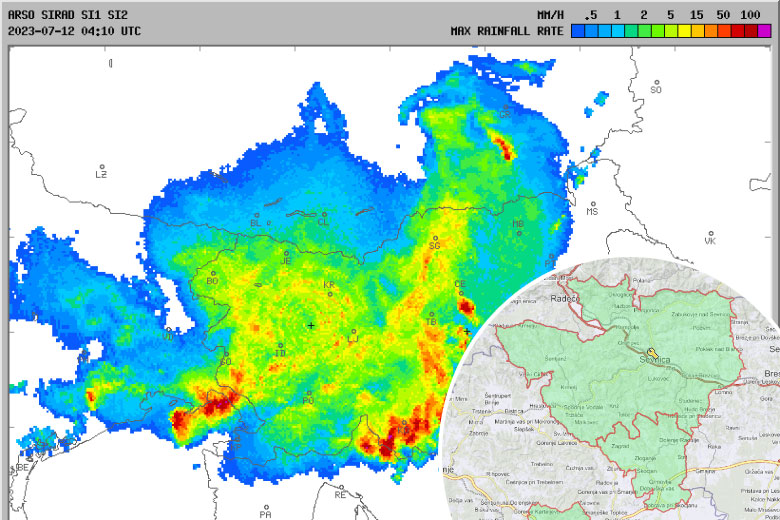Click the MAX RAINFALL RATE legend title

507,31
